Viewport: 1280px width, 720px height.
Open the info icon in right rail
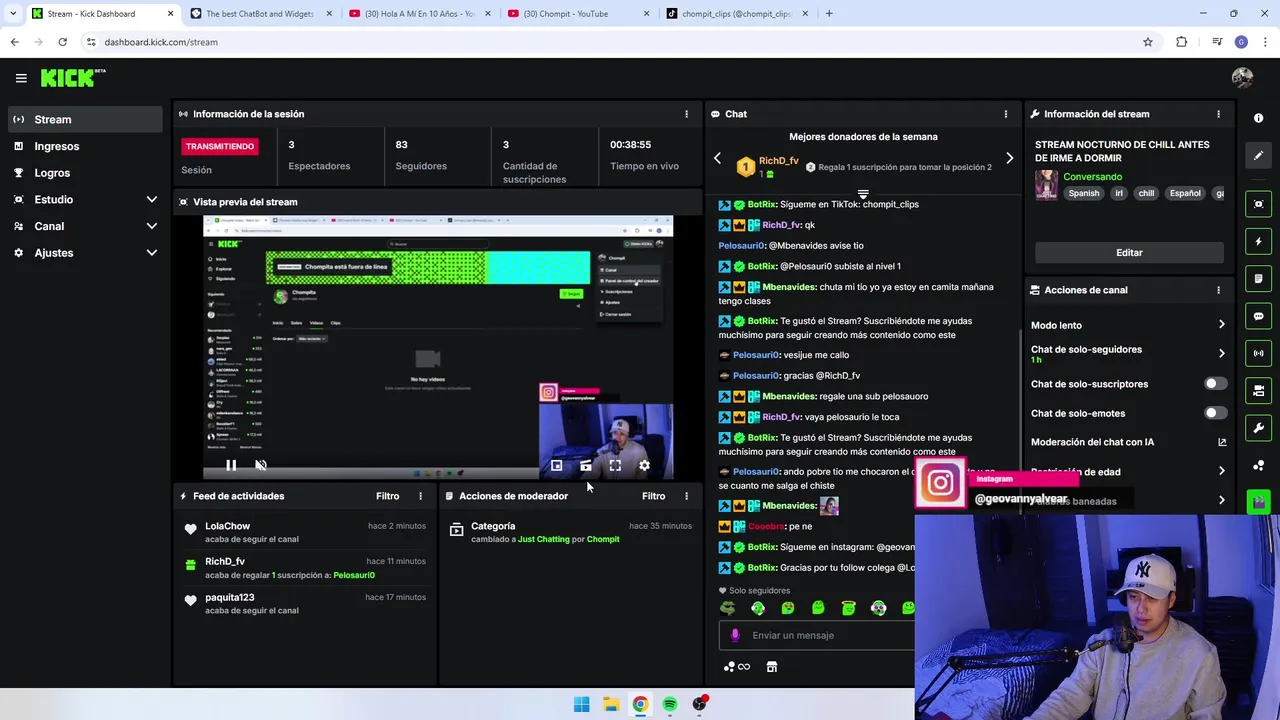pyautogui.click(x=1258, y=118)
